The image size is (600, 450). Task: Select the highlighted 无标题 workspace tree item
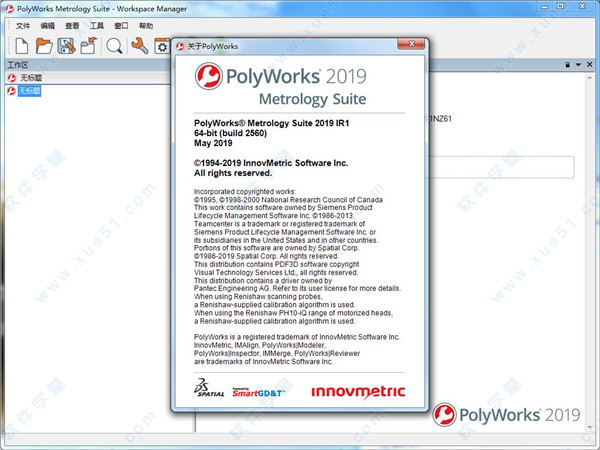(x=29, y=91)
